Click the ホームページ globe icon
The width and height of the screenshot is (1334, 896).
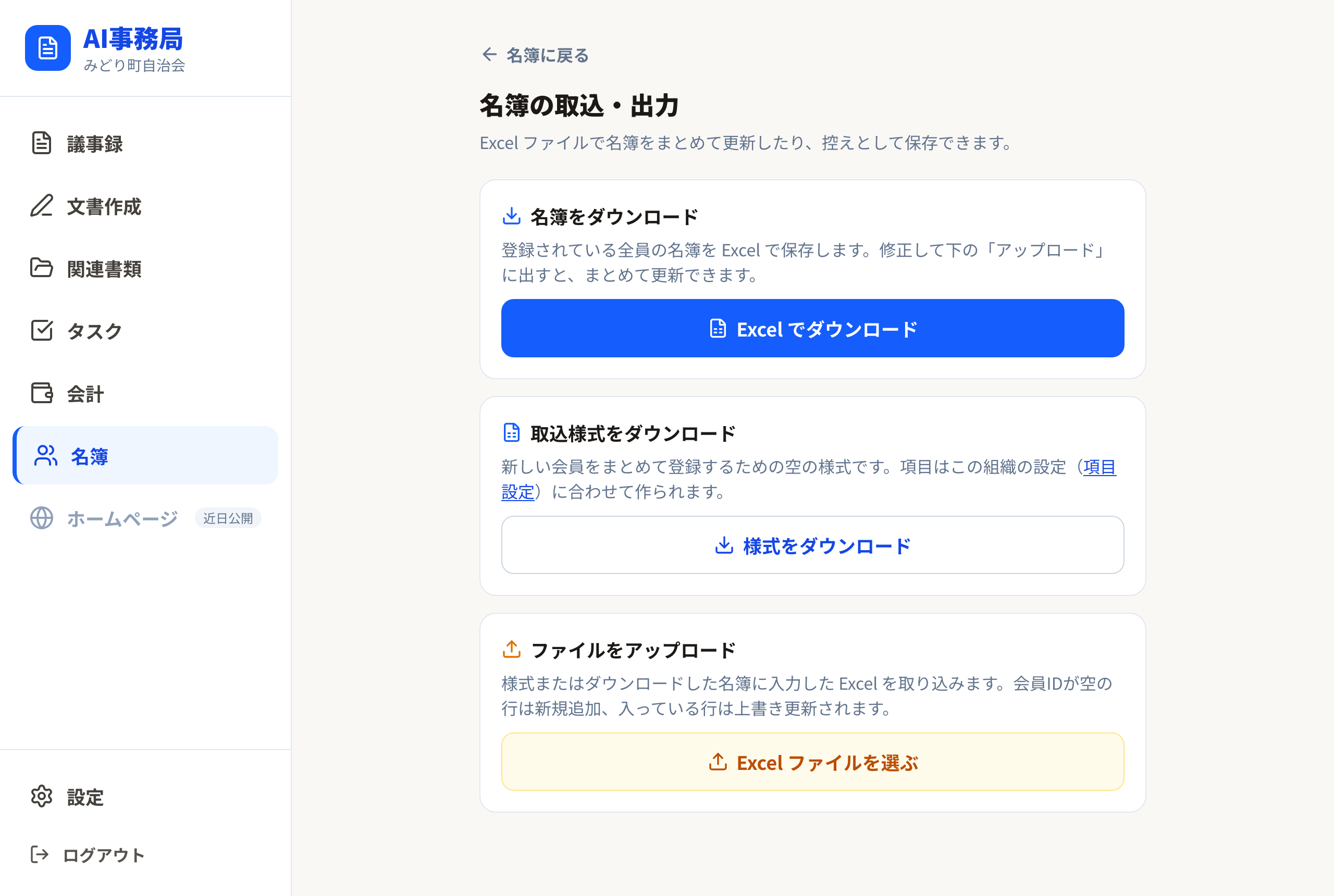[42, 518]
